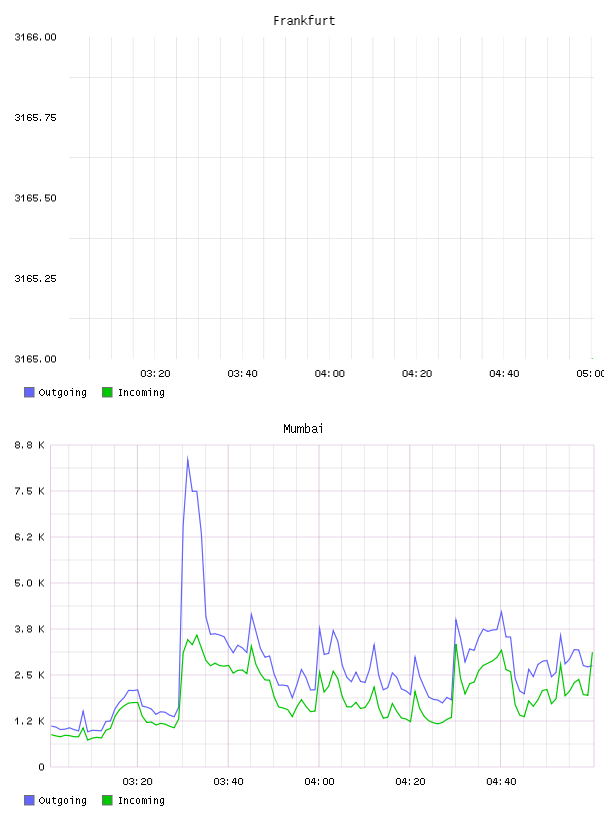
Task: Click Mumbai's green Incoming legend swatch
Action: coord(107,800)
